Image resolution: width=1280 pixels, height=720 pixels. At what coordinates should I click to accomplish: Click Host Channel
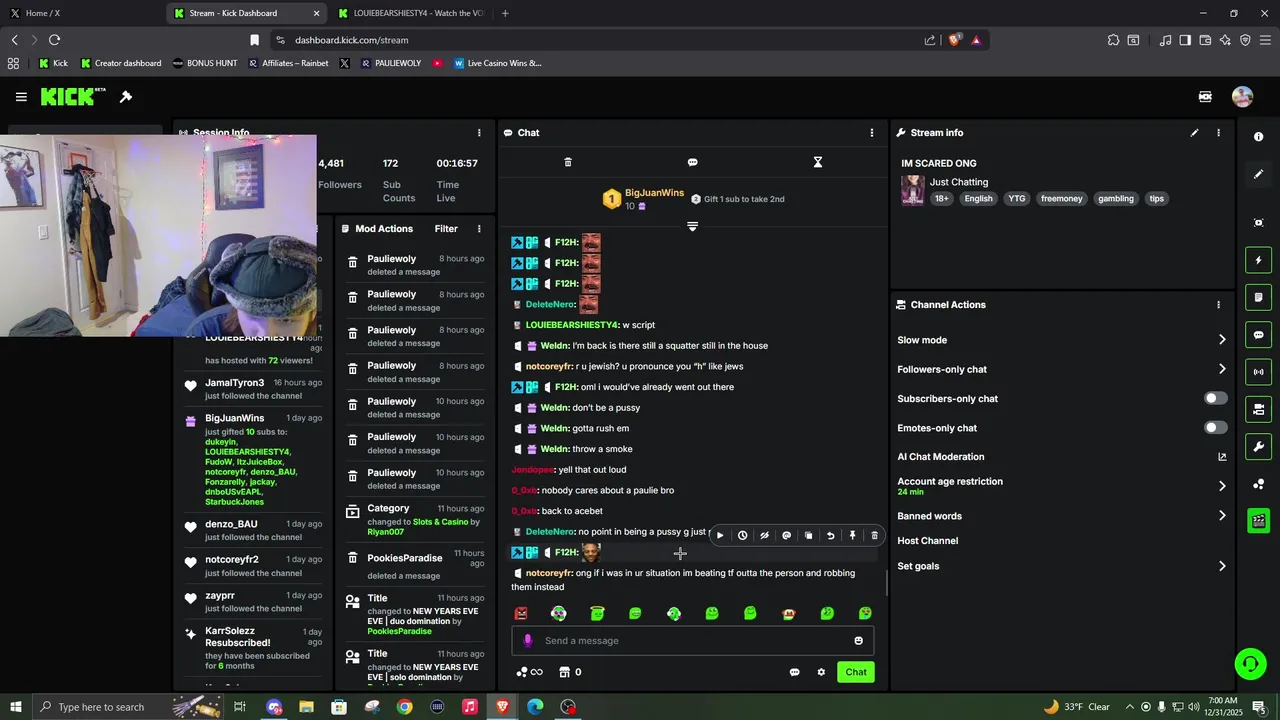click(x=927, y=541)
